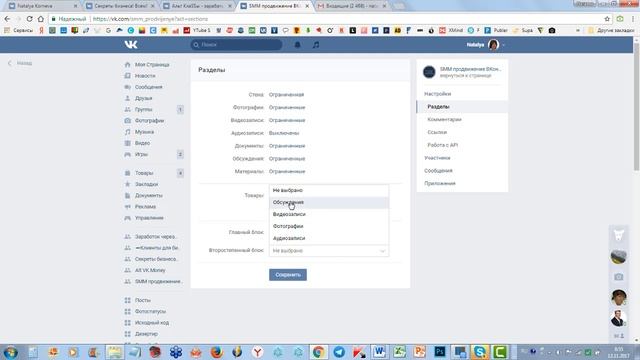The width and height of the screenshot is (640, 360).
Task: Open Друзья in left sidebar
Action: click(x=143, y=98)
